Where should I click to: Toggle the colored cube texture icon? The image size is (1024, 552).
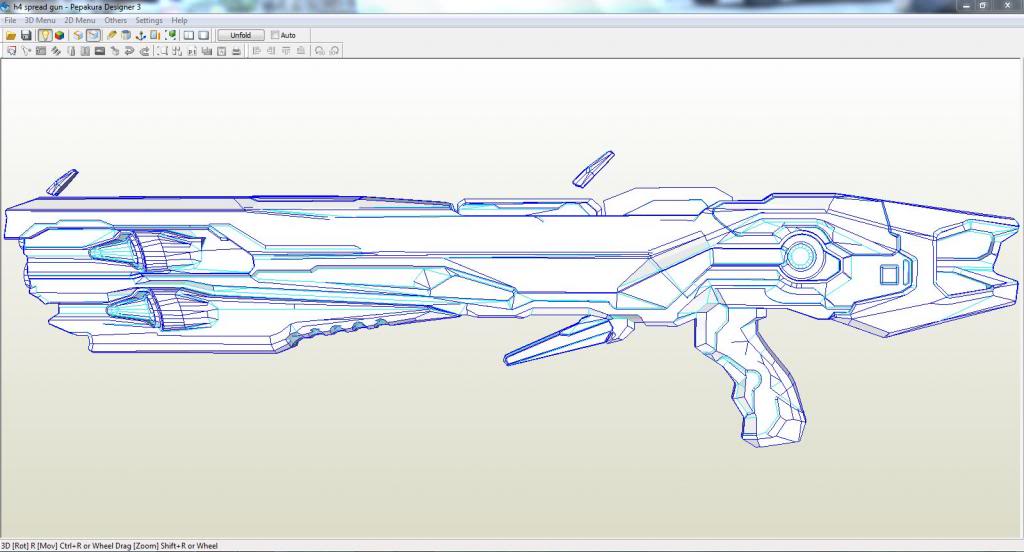tap(59, 35)
